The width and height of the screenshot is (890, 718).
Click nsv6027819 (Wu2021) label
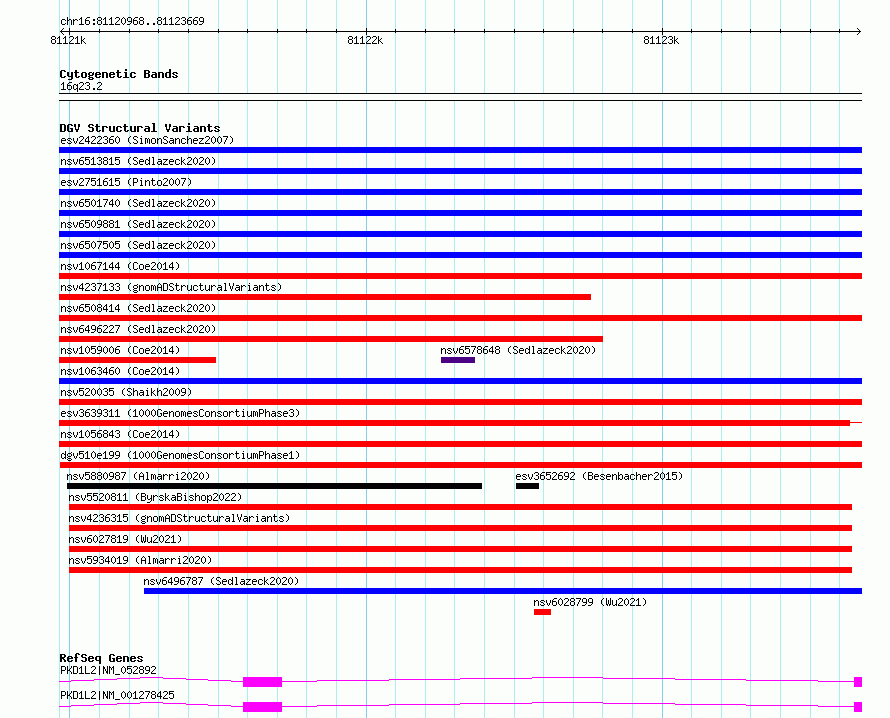coord(125,539)
